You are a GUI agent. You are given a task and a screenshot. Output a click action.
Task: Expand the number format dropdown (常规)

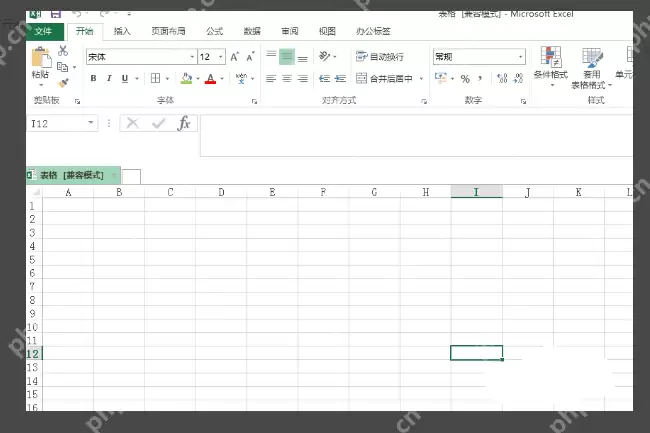pos(520,57)
